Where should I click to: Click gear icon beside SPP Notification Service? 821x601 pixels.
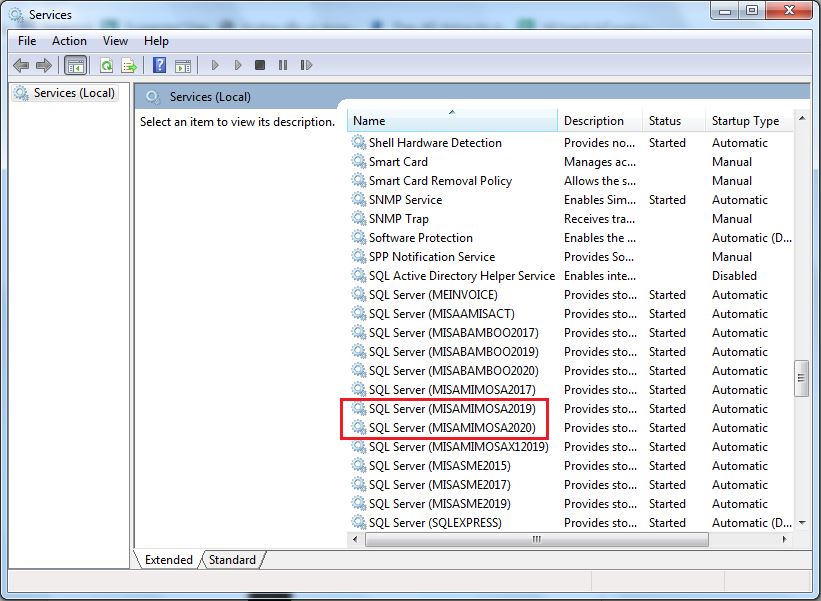coord(359,257)
